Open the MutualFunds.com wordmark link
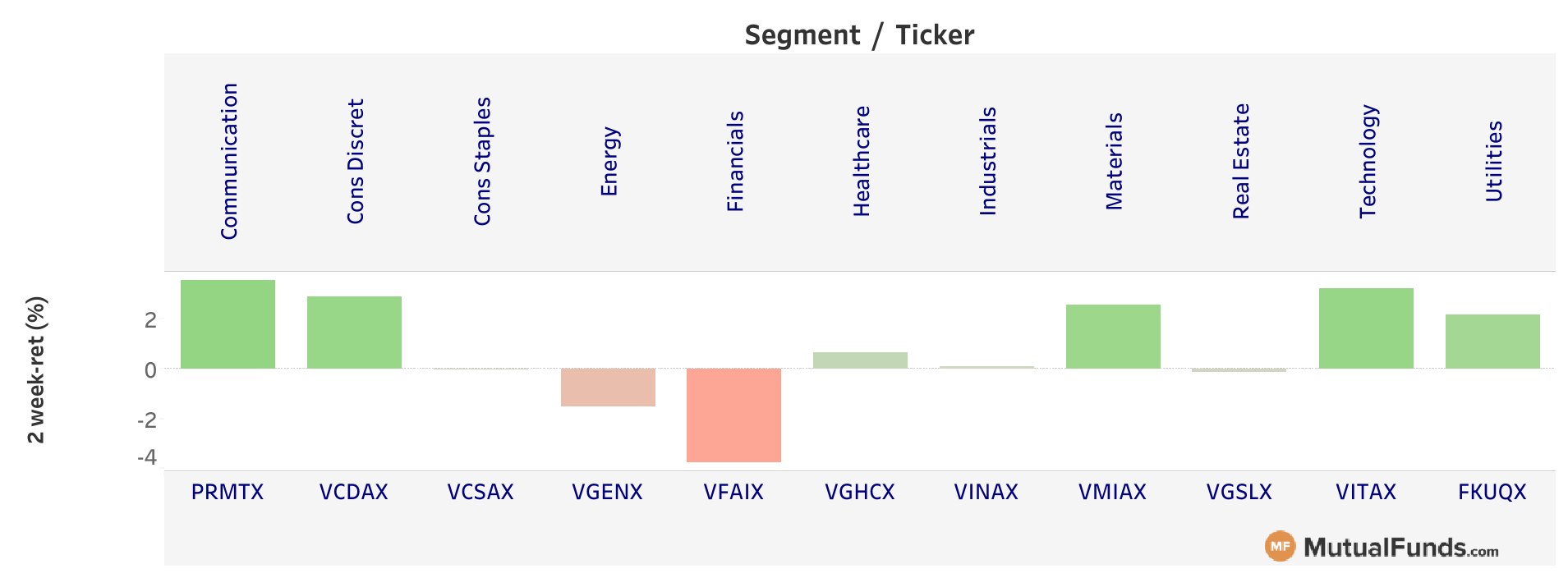Image resolution: width=1568 pixels, height=578 pixels. (1401, 548)
